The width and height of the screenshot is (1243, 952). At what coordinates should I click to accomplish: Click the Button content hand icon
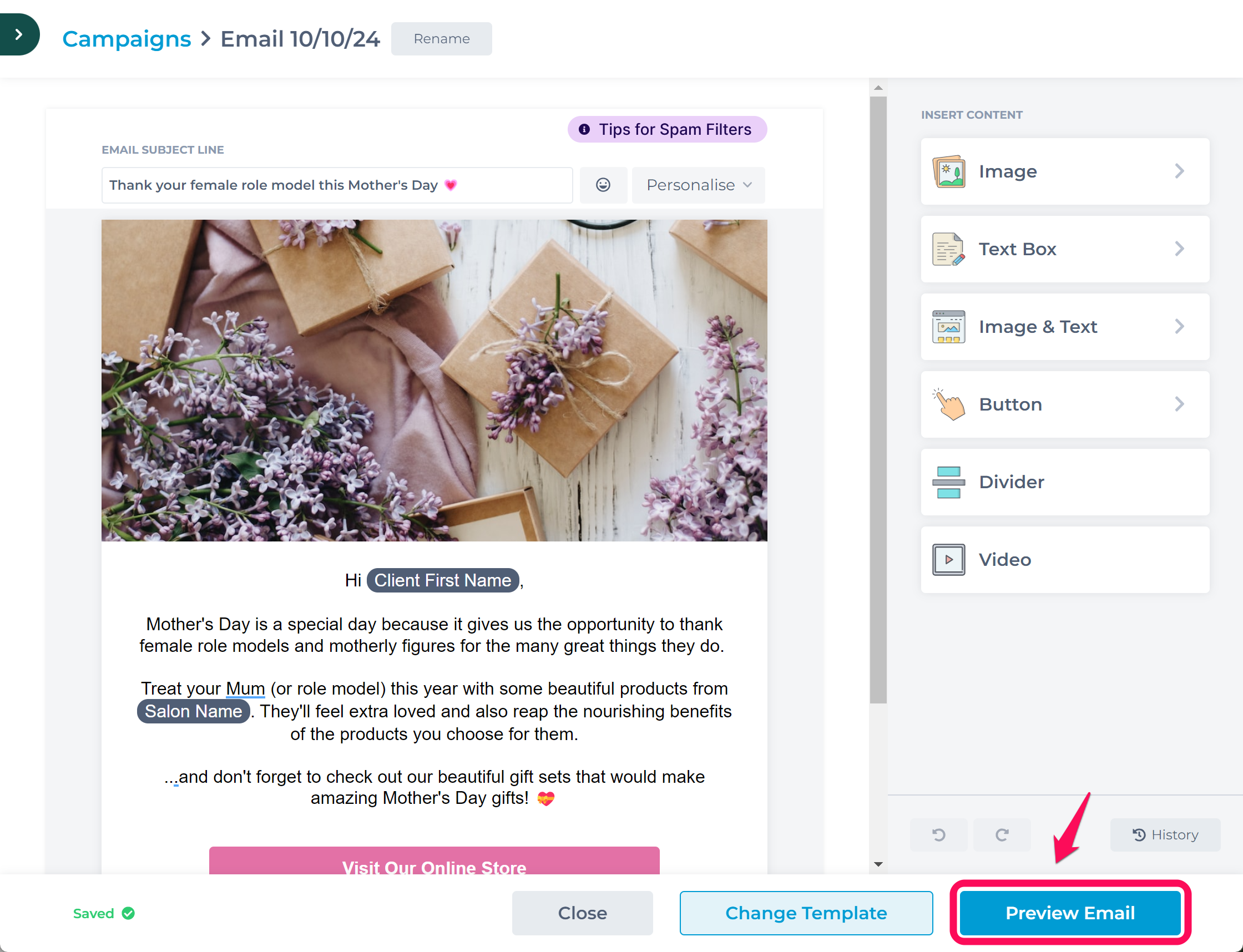pyautogui.click(x=949, y=404)
